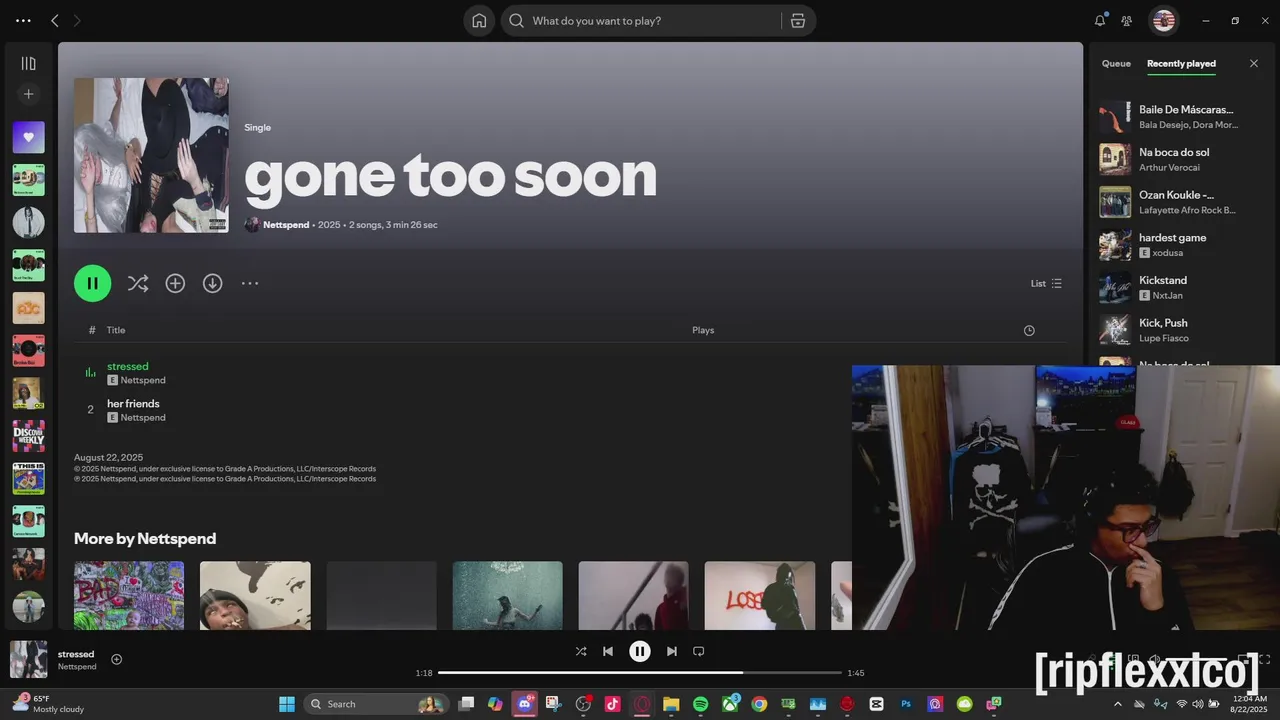Viewport: 1280px width, 720px height.
Task: Open more options for gone too soon
Action: 250,283
